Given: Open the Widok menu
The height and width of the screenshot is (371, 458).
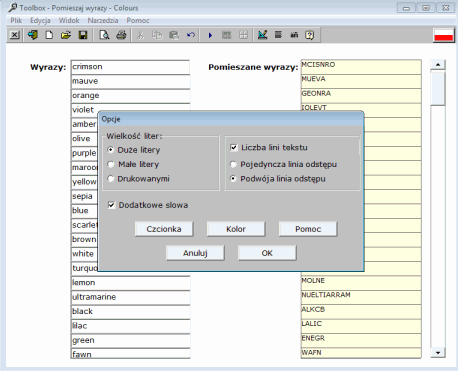Looking at the screenshot, I should pyautogui.click(x=69, y=20).
